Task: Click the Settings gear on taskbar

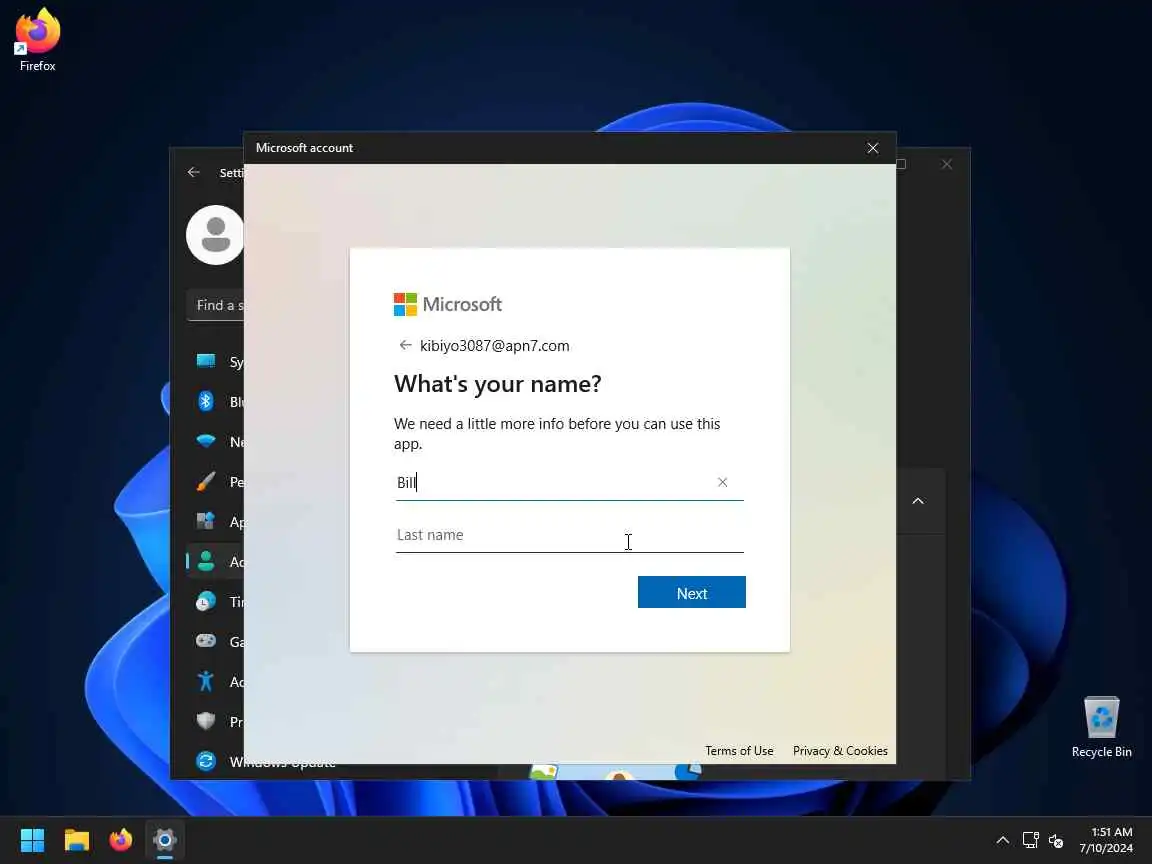Action: (165, 840)
